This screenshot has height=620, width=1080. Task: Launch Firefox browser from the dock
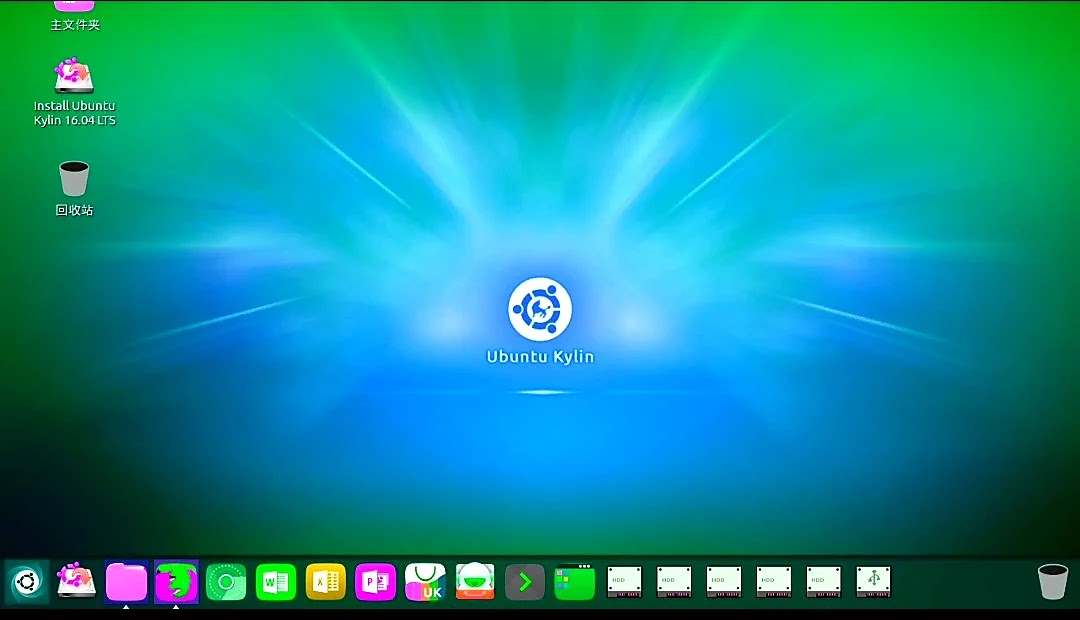point(176,582)
